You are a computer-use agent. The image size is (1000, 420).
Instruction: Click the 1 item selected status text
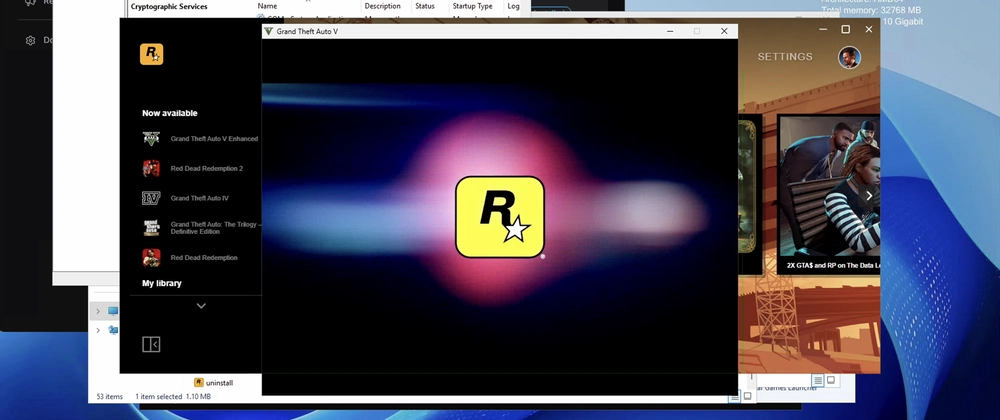tap(159, 396)
